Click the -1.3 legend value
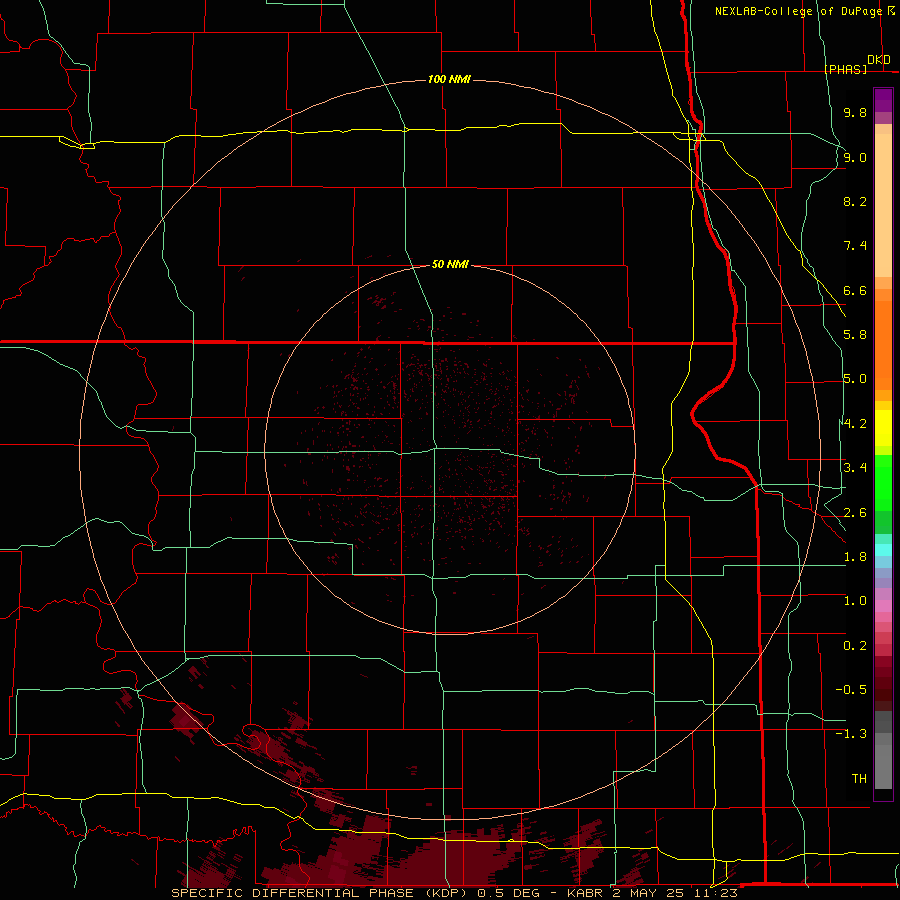The height and width of the screenshot is (900, 900). tap(851, 734)
